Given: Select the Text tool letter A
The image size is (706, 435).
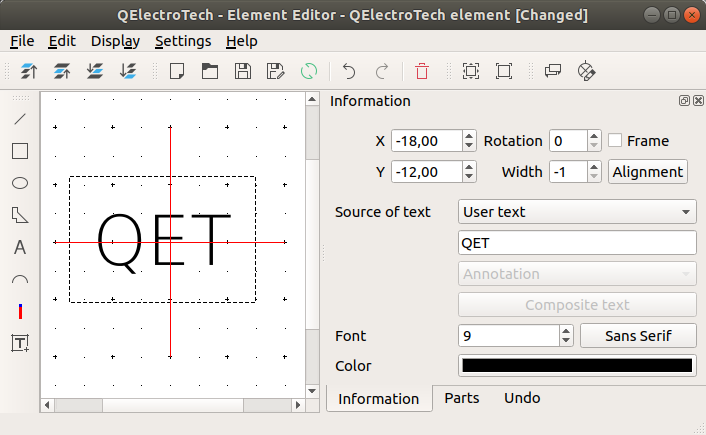Looking at the screenshot, I should pos(20,247).
